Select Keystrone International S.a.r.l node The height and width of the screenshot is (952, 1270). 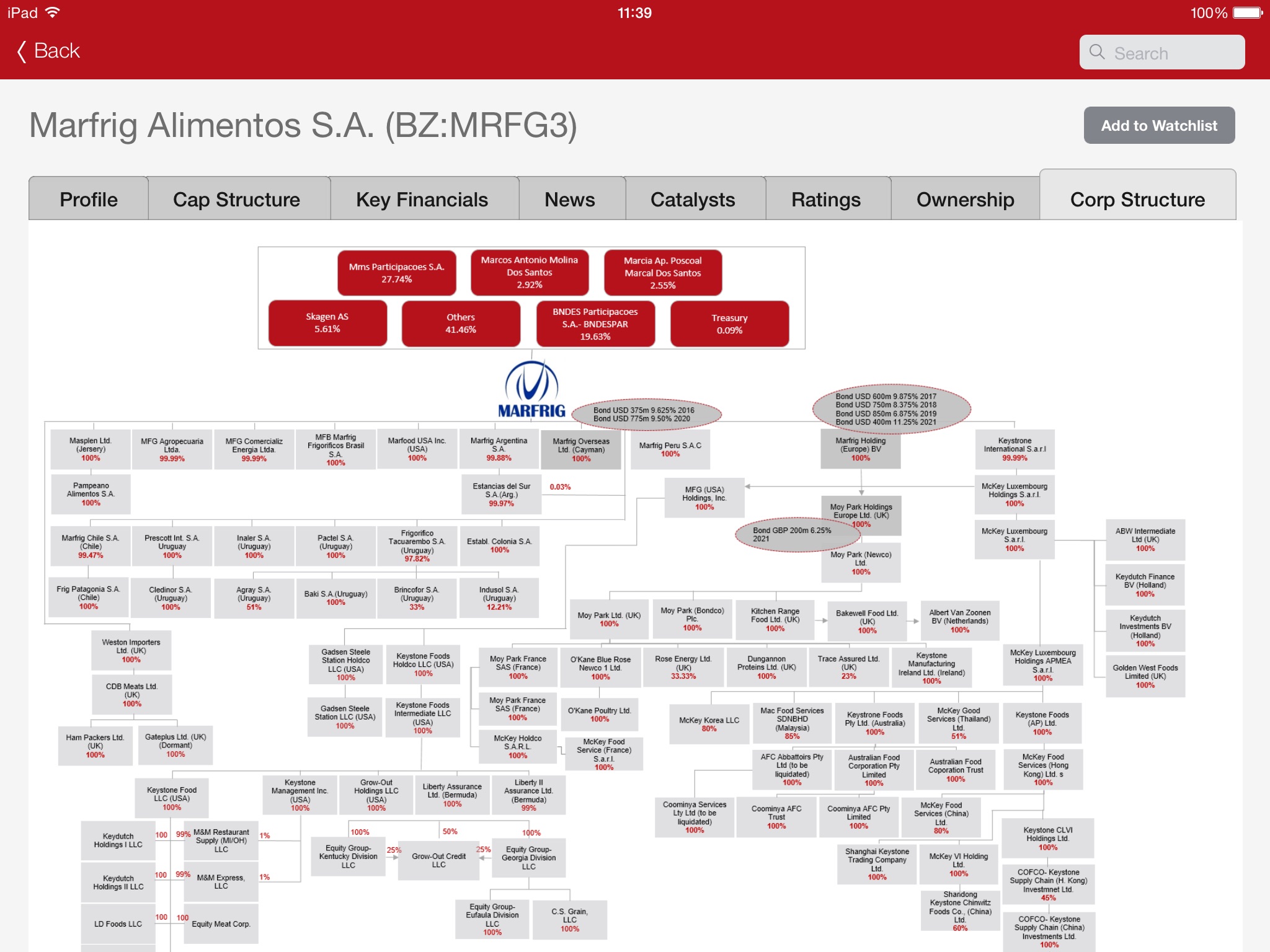(x=1015, y=449)
